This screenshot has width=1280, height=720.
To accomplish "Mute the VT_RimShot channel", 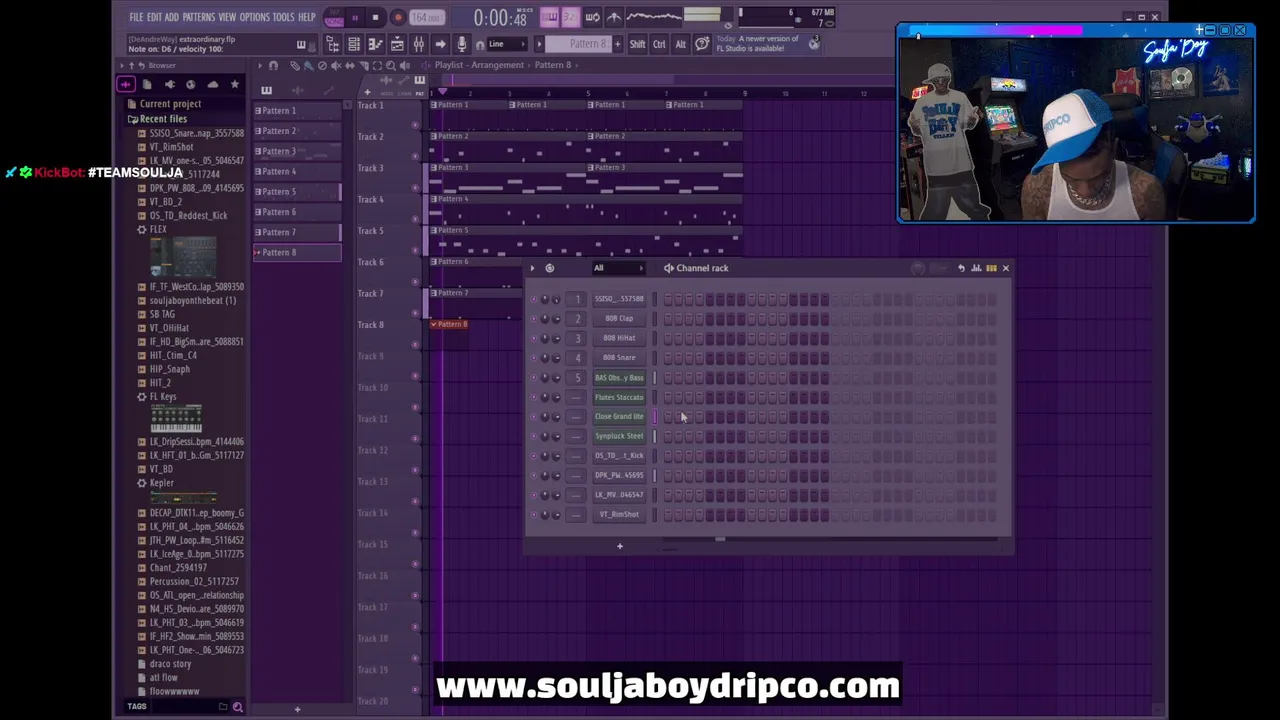I will pos(533,515).
